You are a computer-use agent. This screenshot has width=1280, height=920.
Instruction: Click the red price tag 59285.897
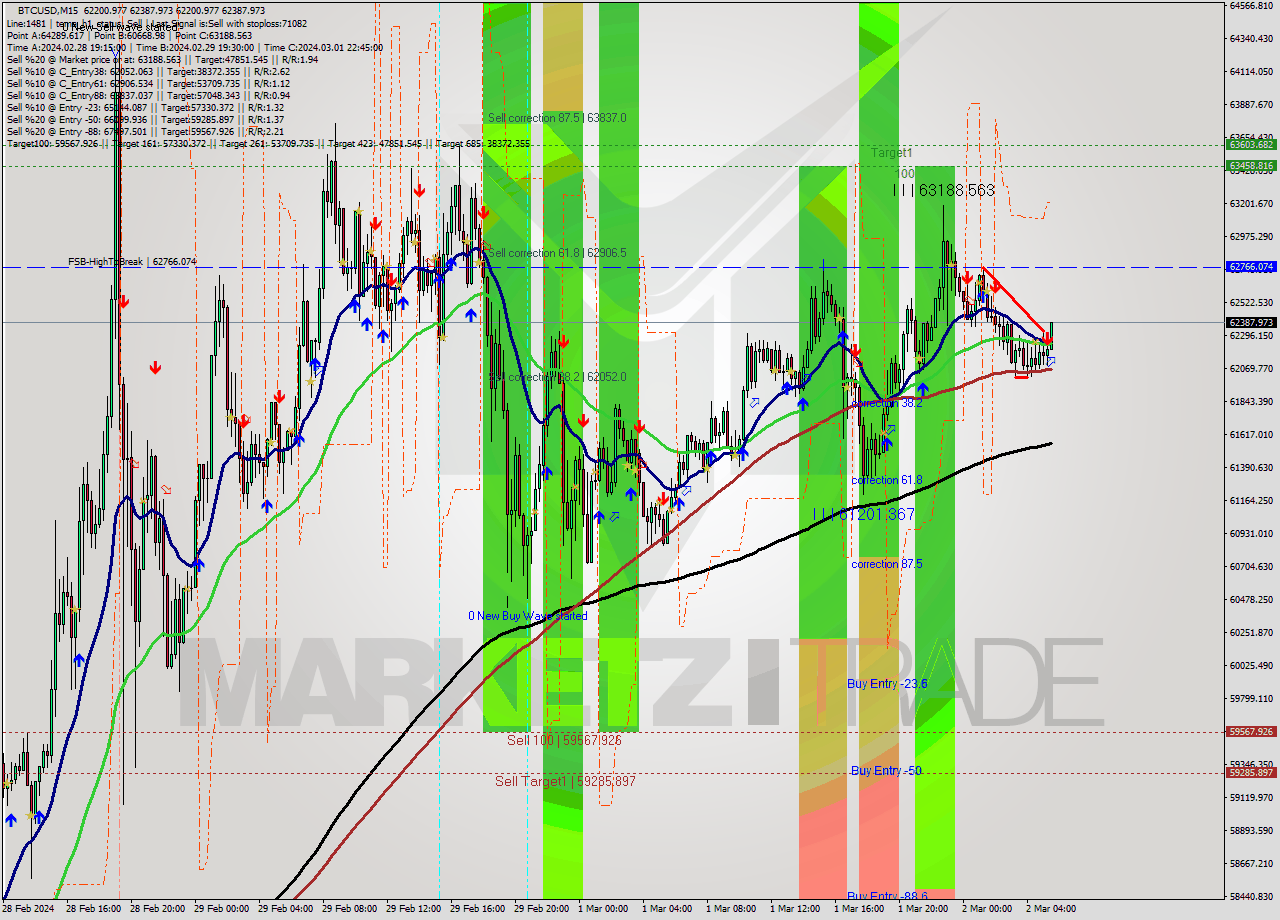1250,773
